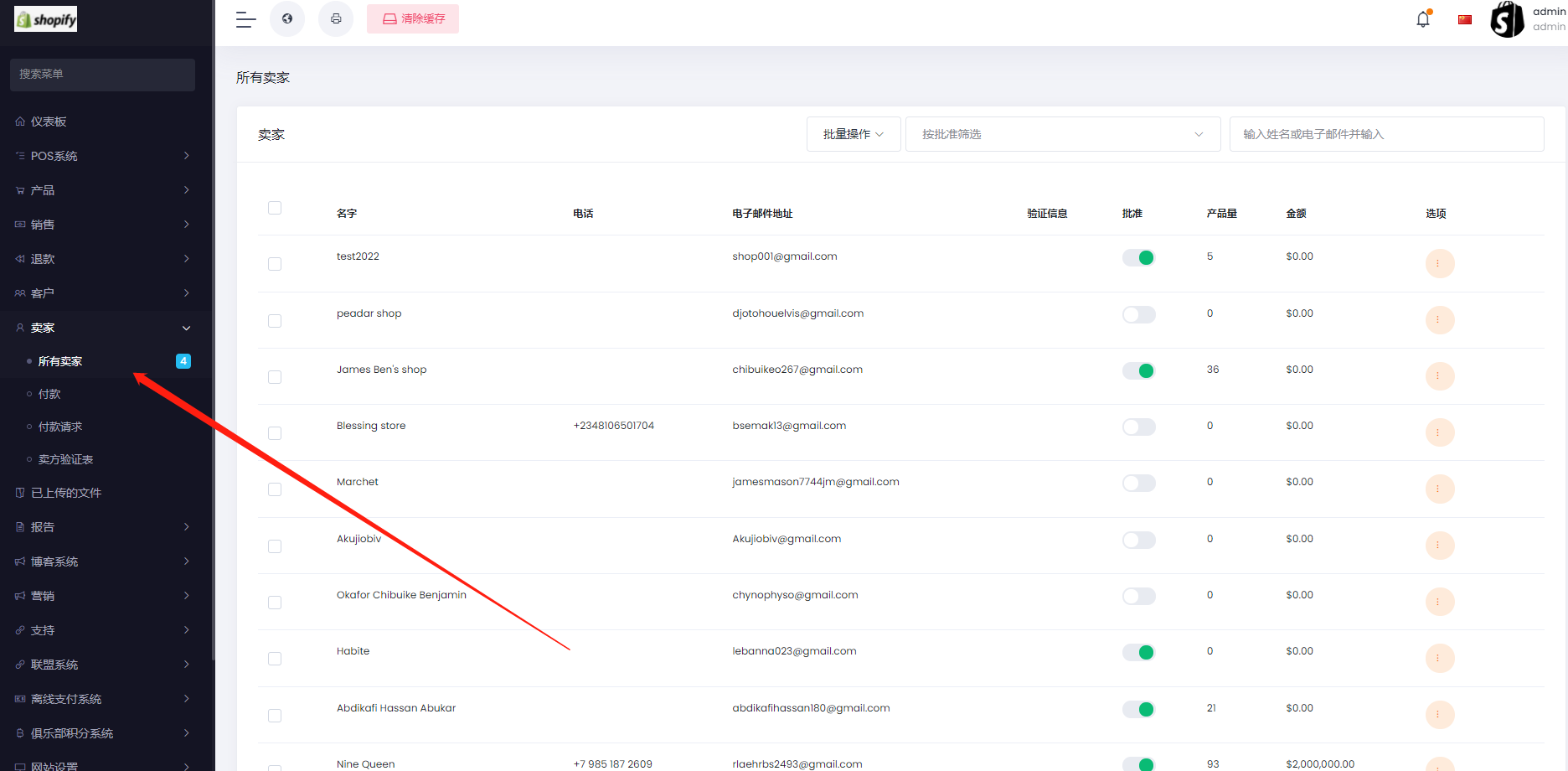Click the POS printer icon in header
The image size is (1568, 771).
coord(336,18)
